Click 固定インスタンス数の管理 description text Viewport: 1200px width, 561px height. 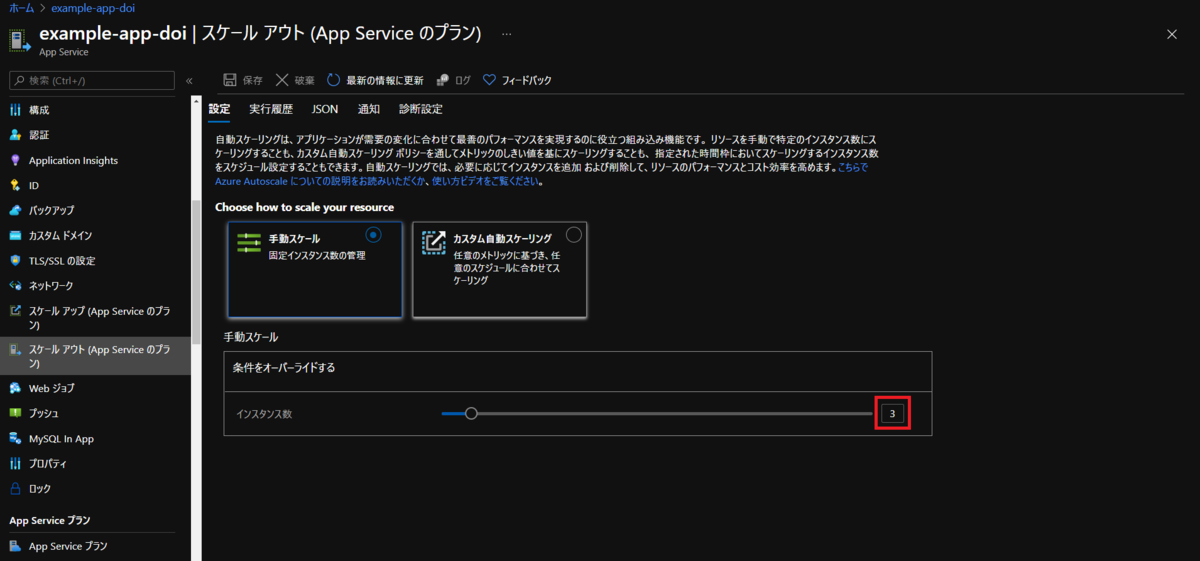[317, 256]
